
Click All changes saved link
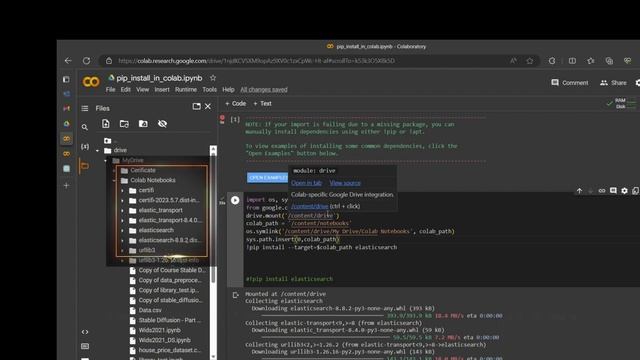pos(264,89)
